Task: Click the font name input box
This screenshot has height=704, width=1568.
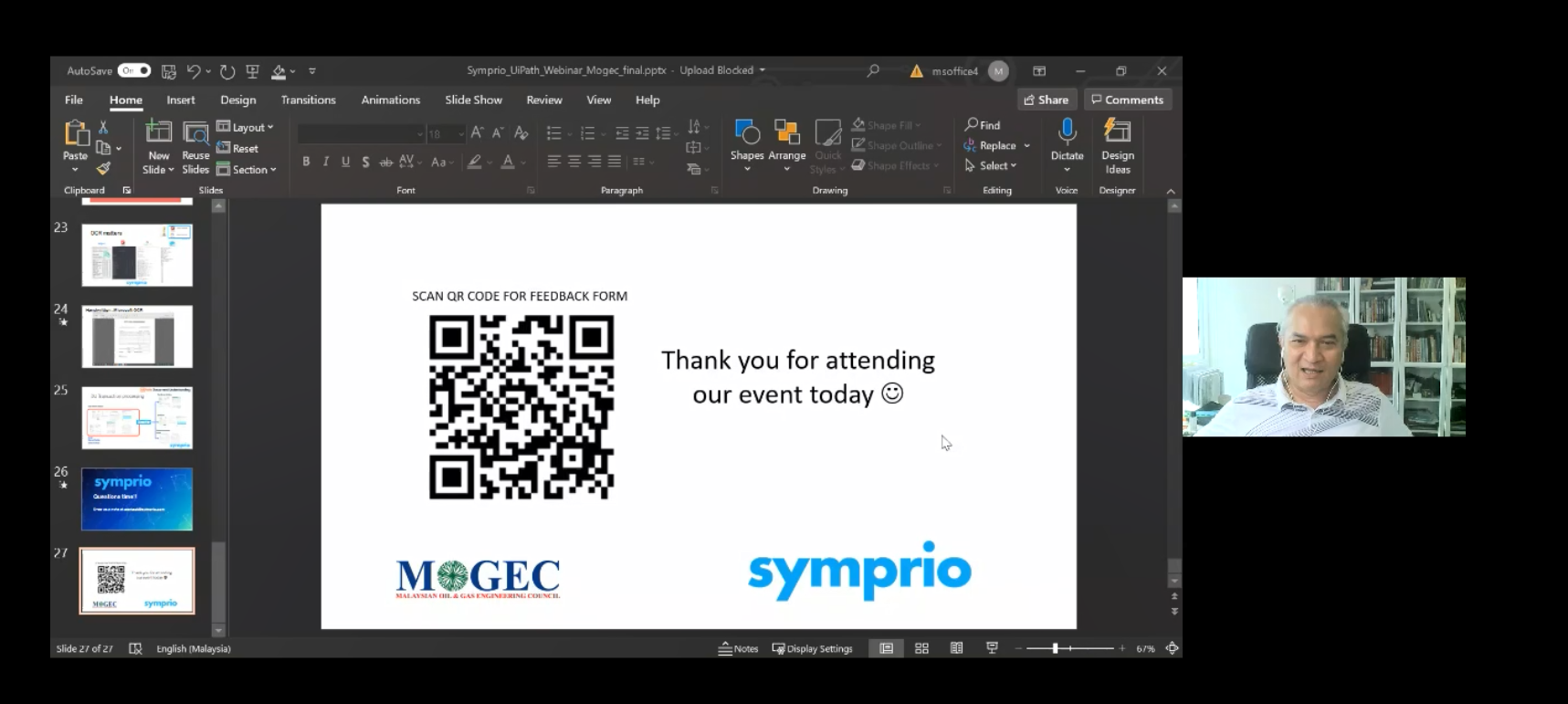Action: [x=361, y=134]
